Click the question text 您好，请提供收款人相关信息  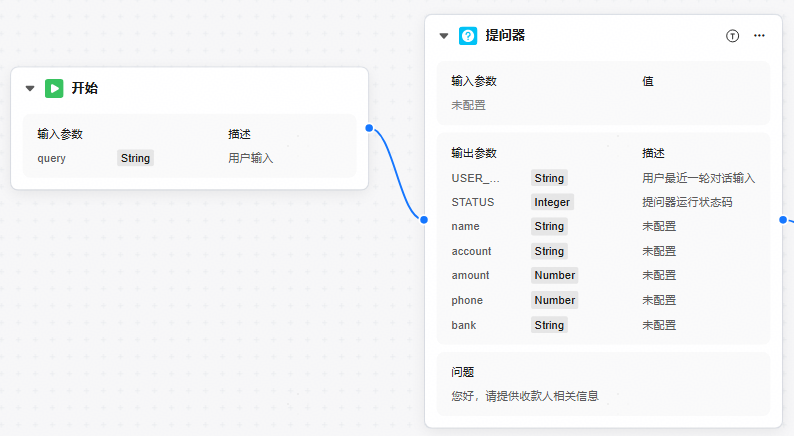525,396
